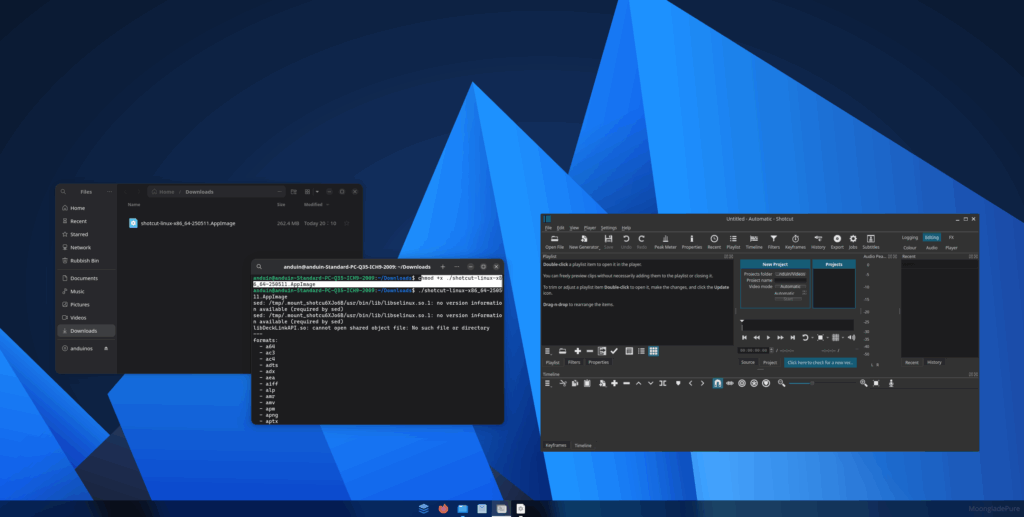Screen dimensions: 1024x517
Task: Open the Keyframes stopwatch icon
Action: (795, 240)
